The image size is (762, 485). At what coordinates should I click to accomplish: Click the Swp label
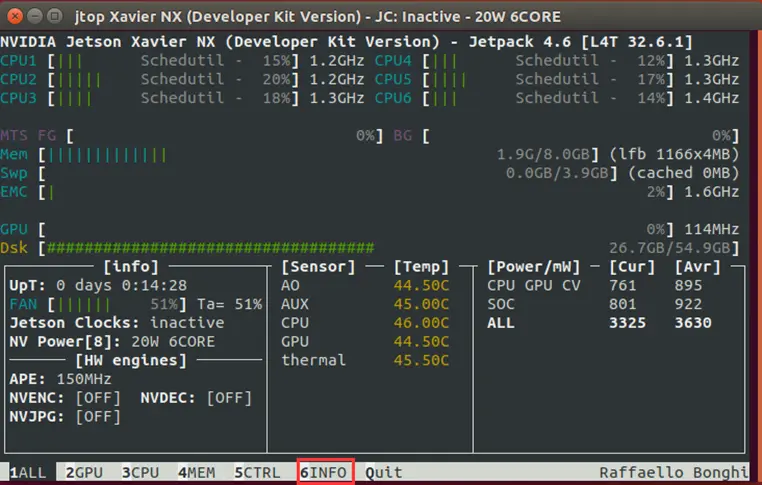point(14,173)
